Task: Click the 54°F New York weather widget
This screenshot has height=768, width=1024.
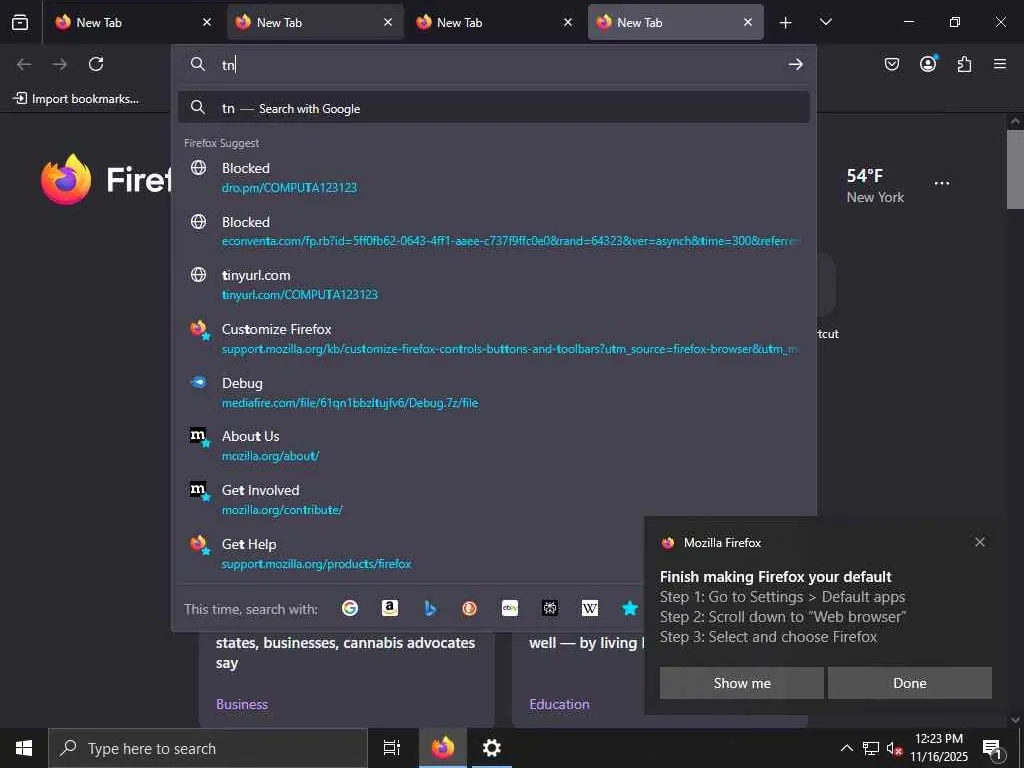Action: (875, 185)
